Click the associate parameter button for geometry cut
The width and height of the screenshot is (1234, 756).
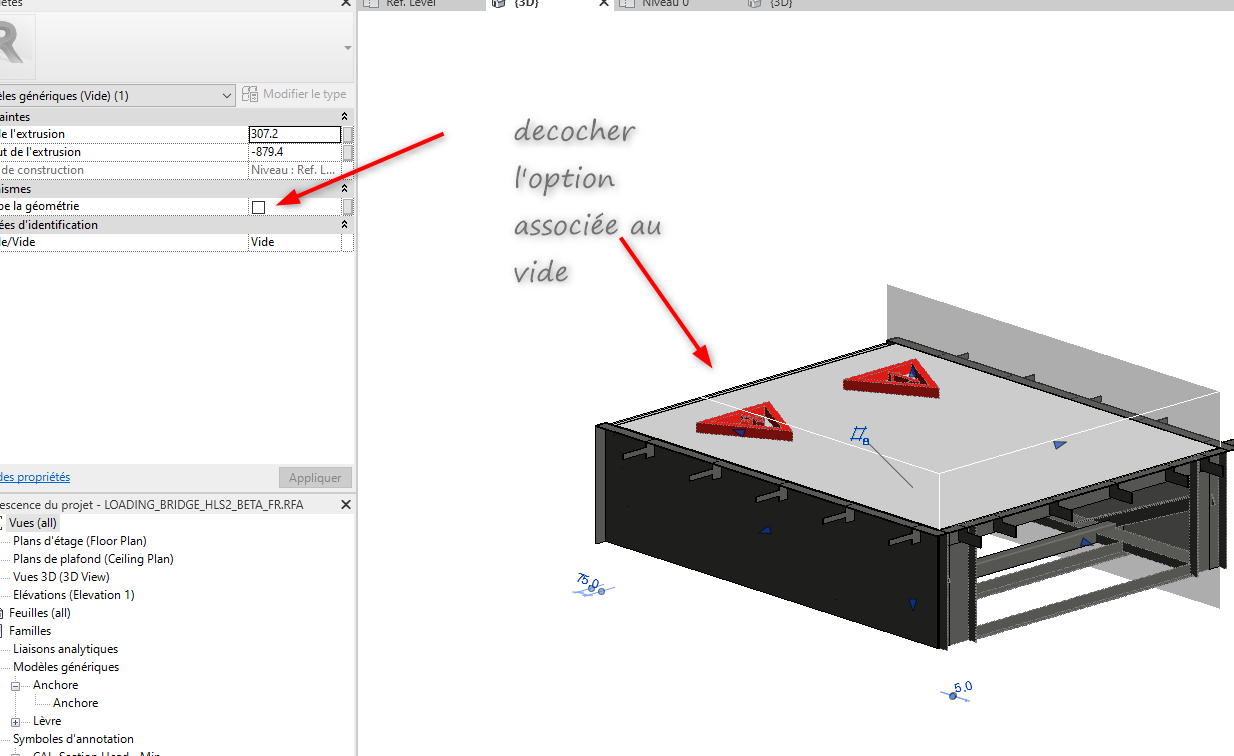point(347,207)
